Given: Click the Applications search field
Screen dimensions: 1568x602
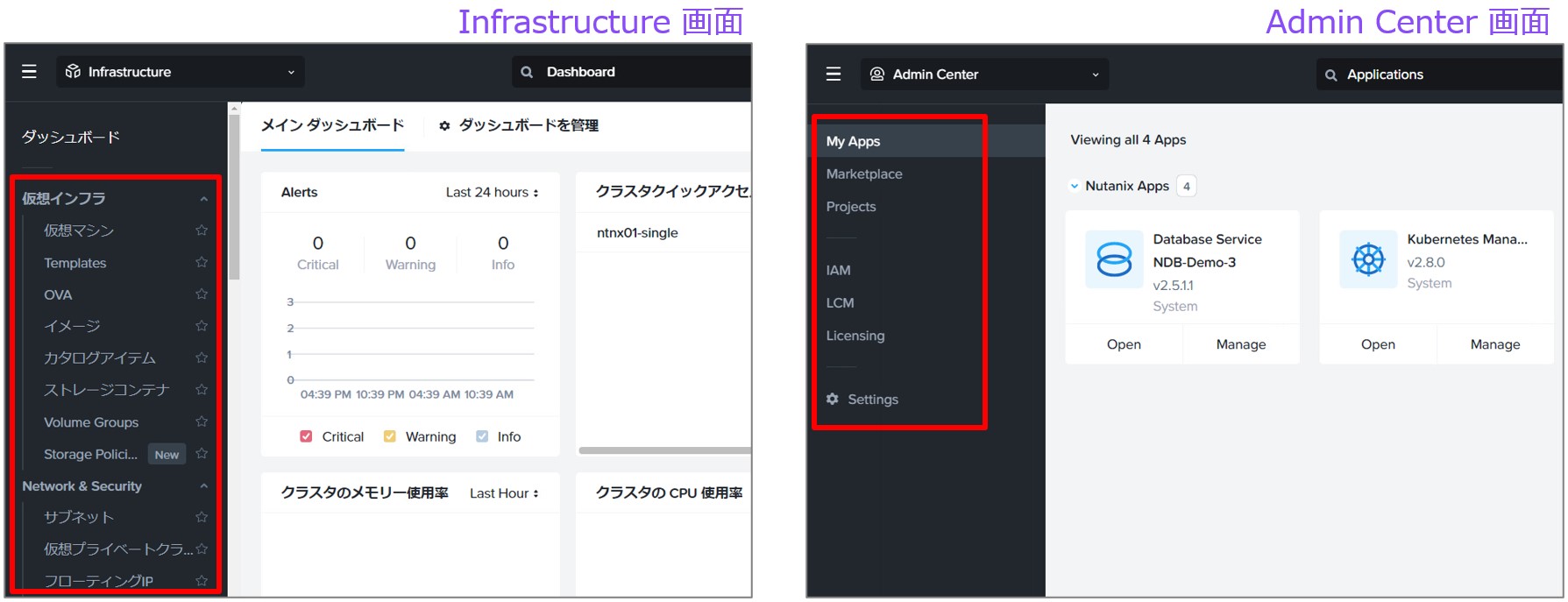Looking at the screenshot, I should click(x=1439, y=74).
